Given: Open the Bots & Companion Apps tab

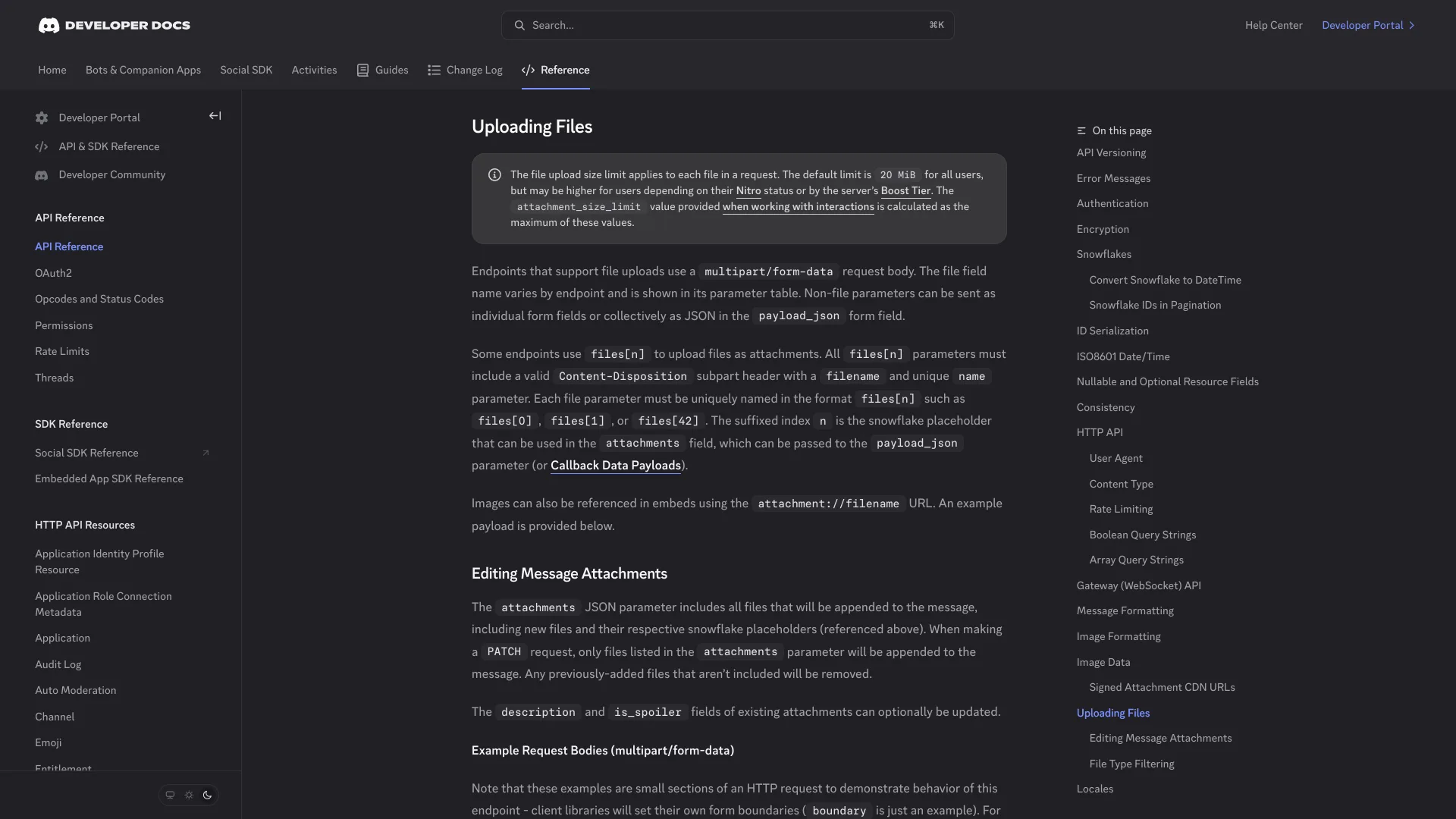Looking at the screenshot, I should click(x=143, y=70).
